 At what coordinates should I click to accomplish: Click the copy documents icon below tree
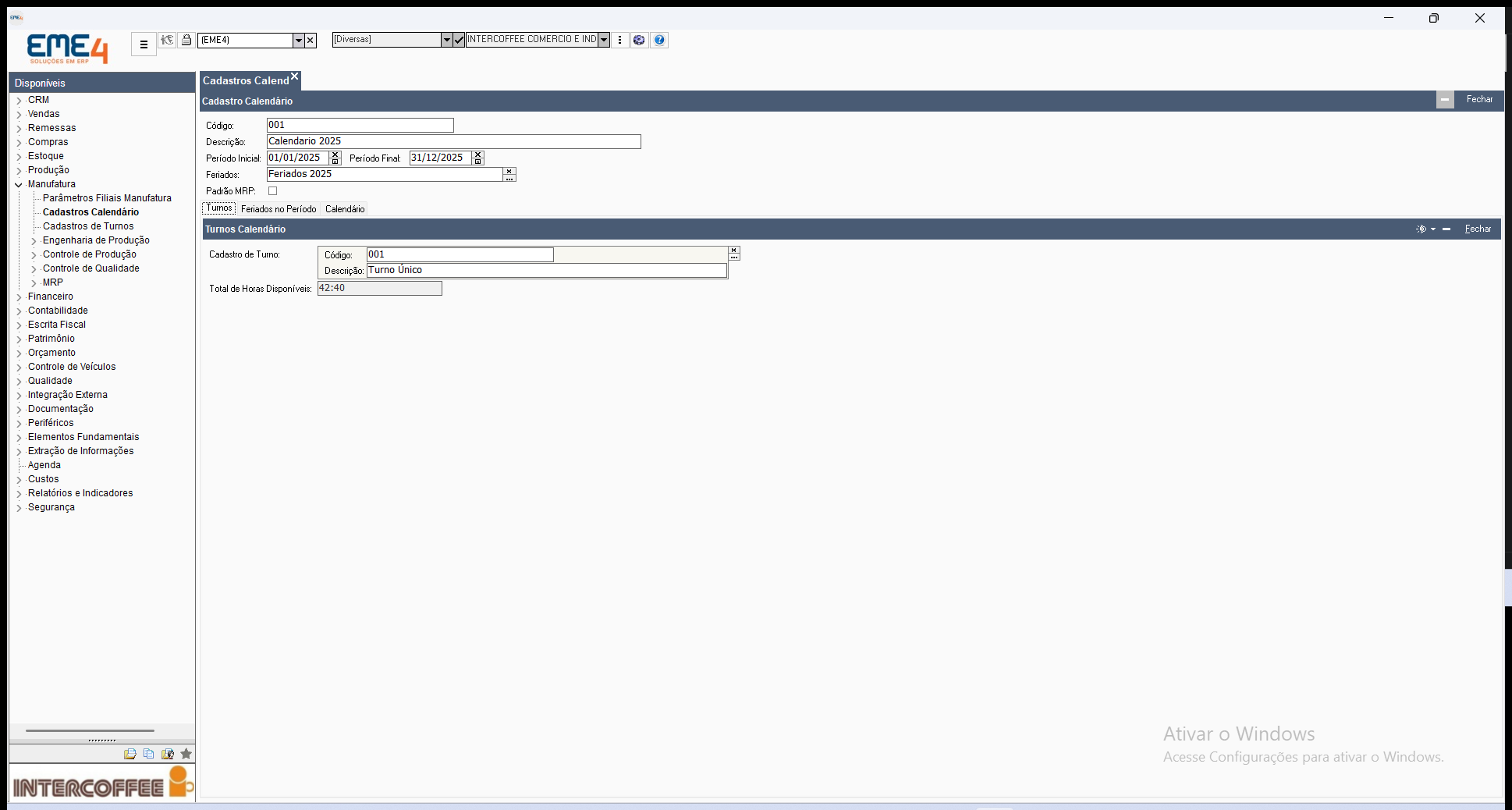(148, 754)
